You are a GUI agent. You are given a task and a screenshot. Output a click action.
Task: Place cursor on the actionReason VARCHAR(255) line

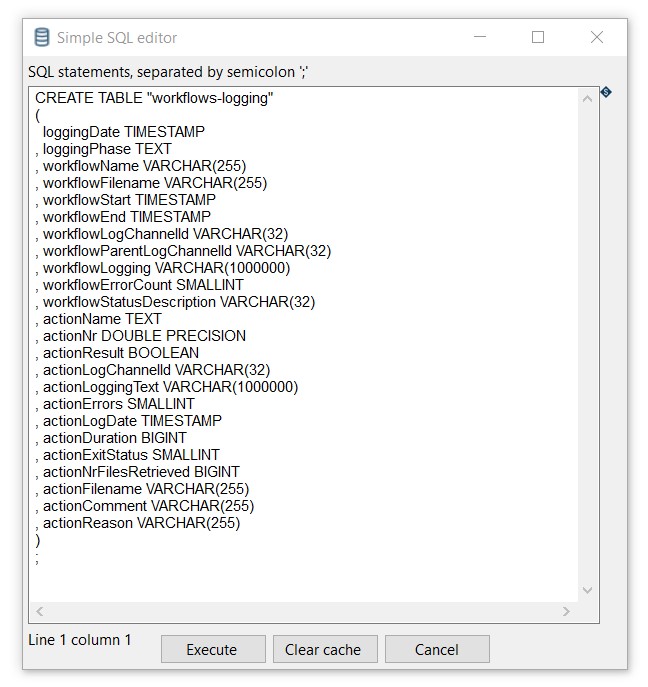(141, 523)
